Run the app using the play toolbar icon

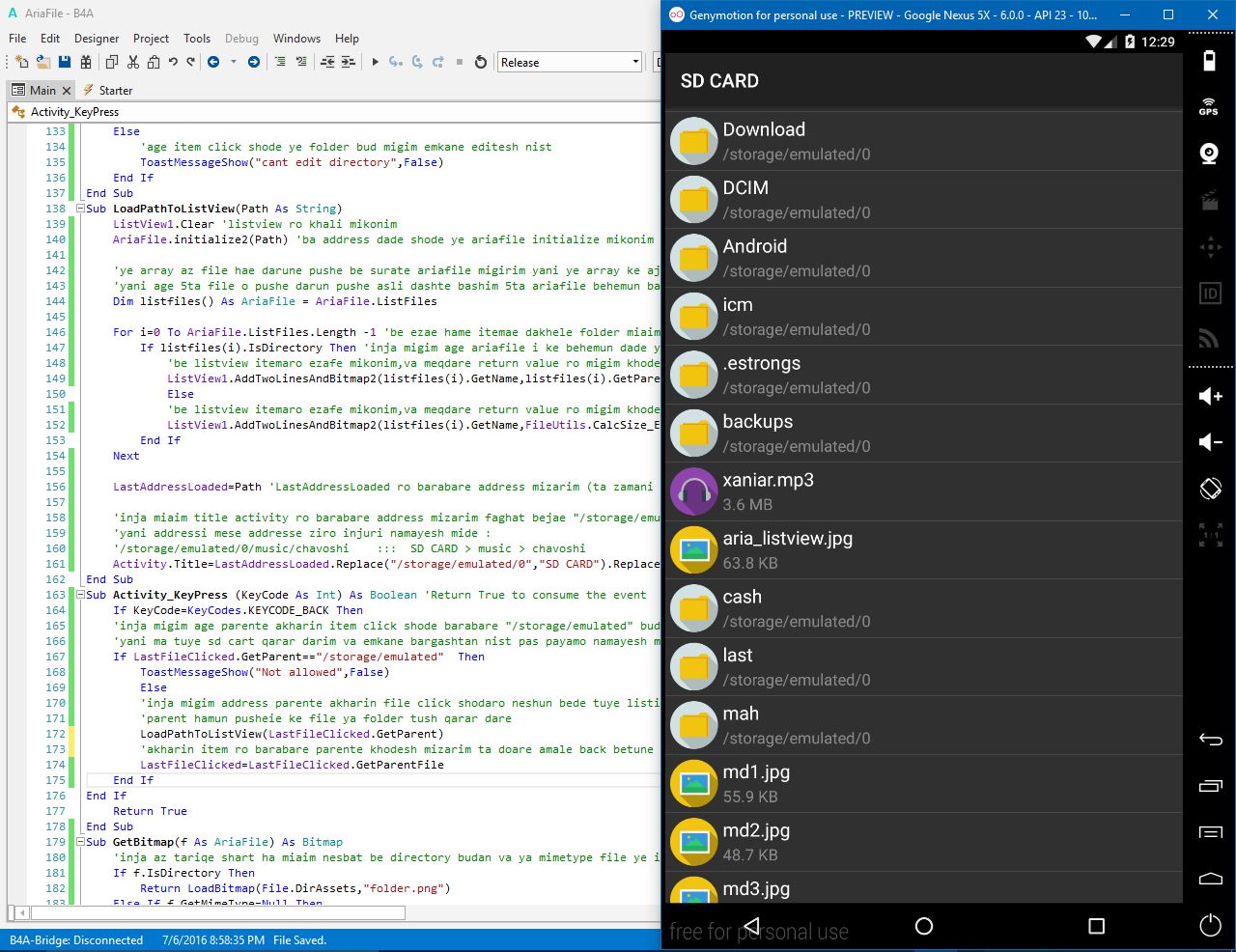374,61
